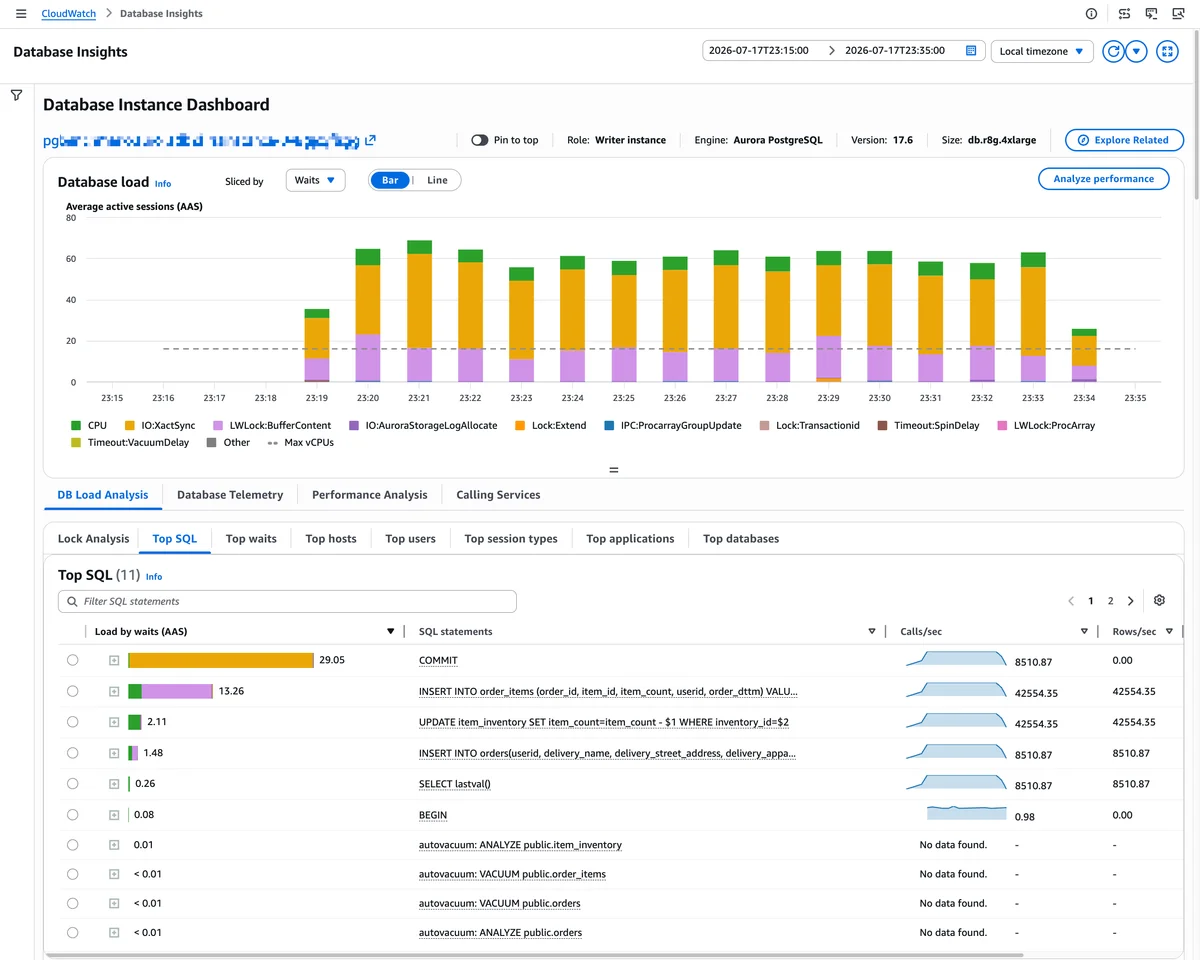Image resolution: width=1200 pixels, height=960 pixels.
Task: Open the calendar date picker icon
Action: coord(971,50)
